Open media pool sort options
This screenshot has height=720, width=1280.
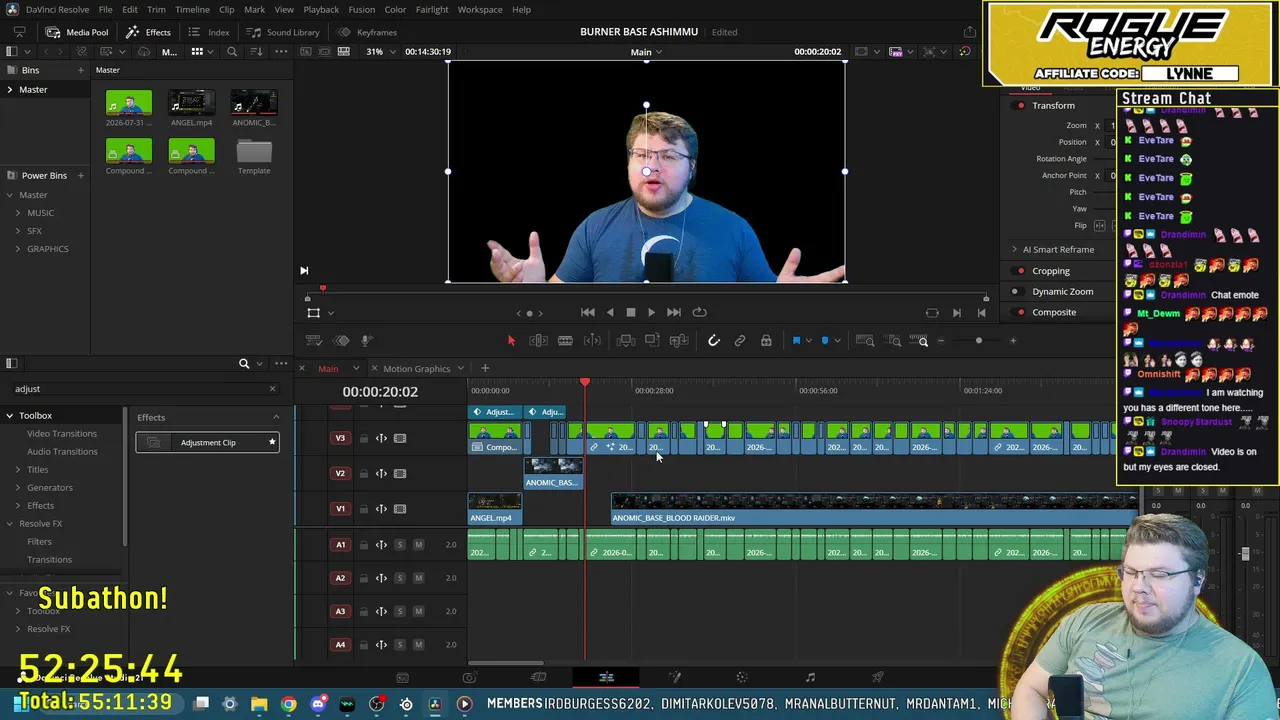point(258,52)
